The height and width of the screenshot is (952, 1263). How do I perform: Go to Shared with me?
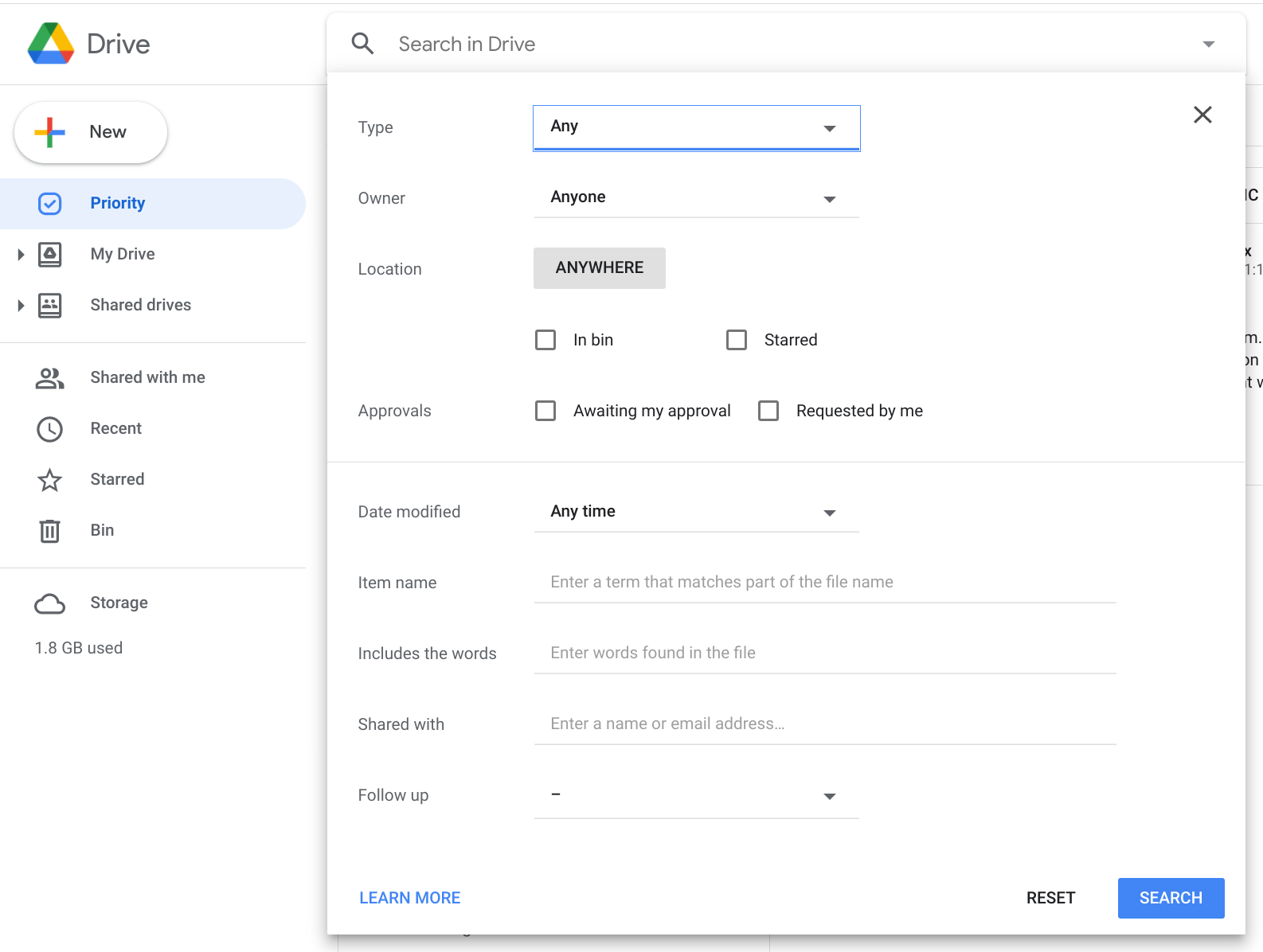coord(148,377)
